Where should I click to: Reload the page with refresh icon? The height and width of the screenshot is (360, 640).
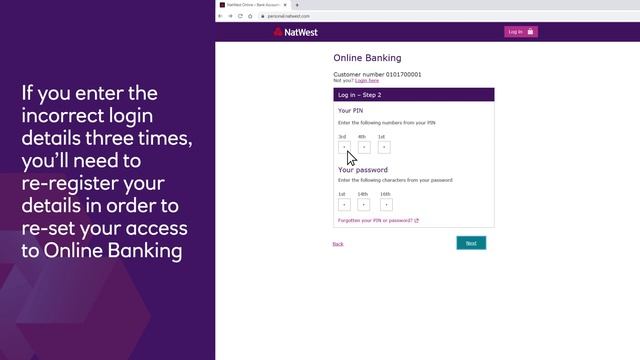point(240,16)
